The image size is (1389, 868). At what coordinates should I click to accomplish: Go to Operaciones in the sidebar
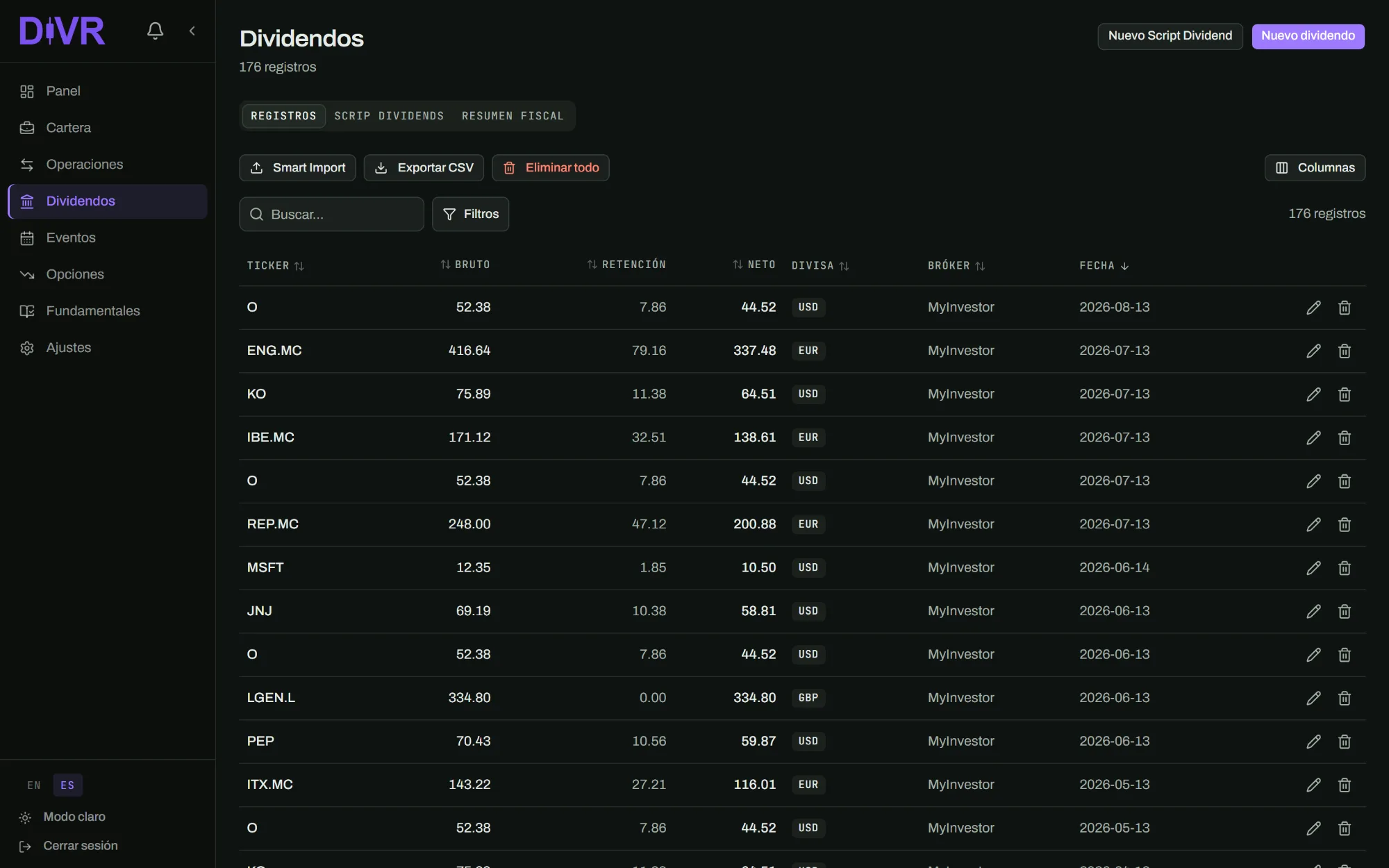click(x=108, y=165)
